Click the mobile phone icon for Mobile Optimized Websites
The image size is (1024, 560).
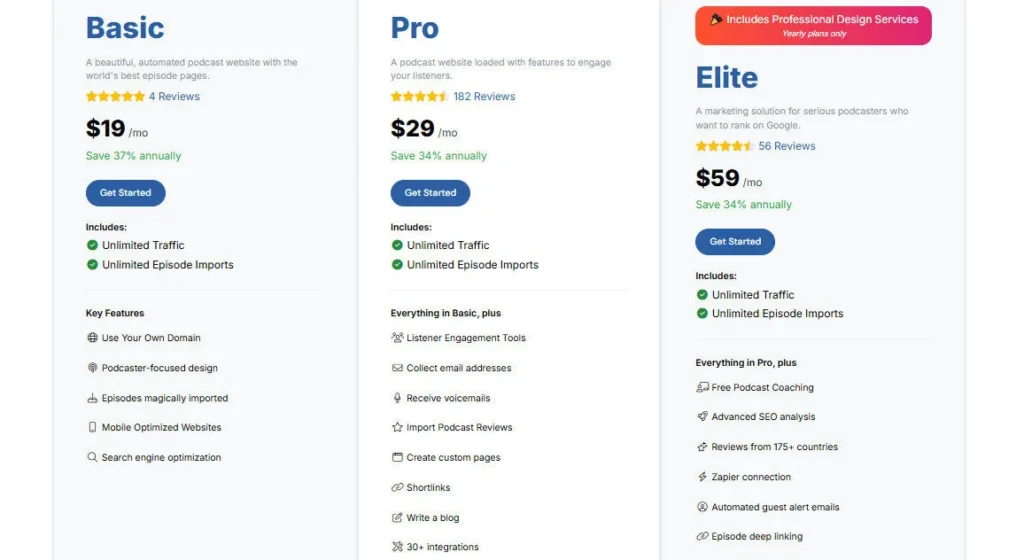point(92,427)
